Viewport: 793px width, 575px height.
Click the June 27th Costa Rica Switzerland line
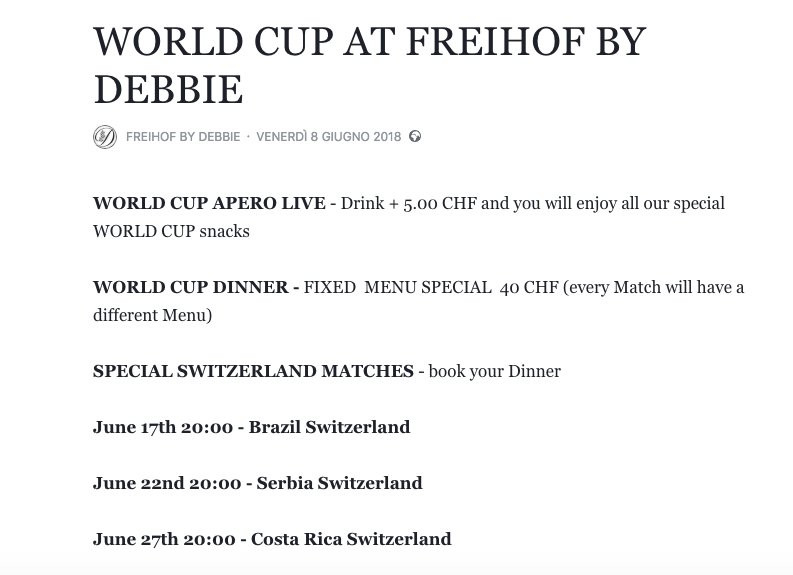272,539
